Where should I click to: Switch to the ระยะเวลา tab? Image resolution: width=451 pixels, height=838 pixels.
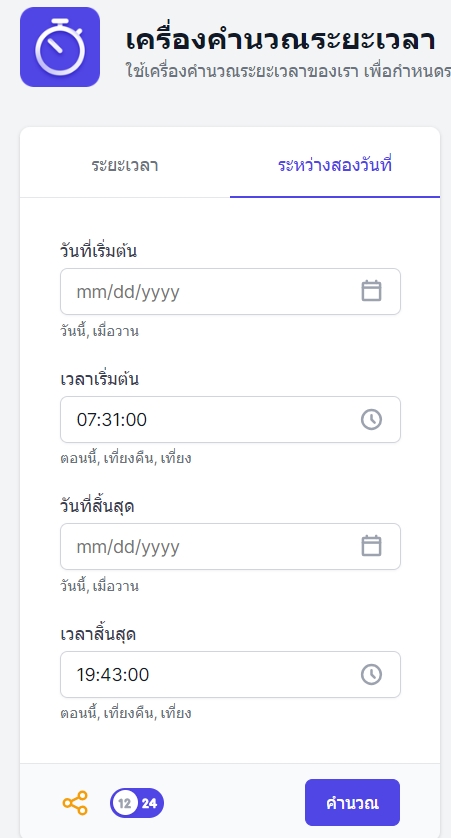(x=125, y=165)
